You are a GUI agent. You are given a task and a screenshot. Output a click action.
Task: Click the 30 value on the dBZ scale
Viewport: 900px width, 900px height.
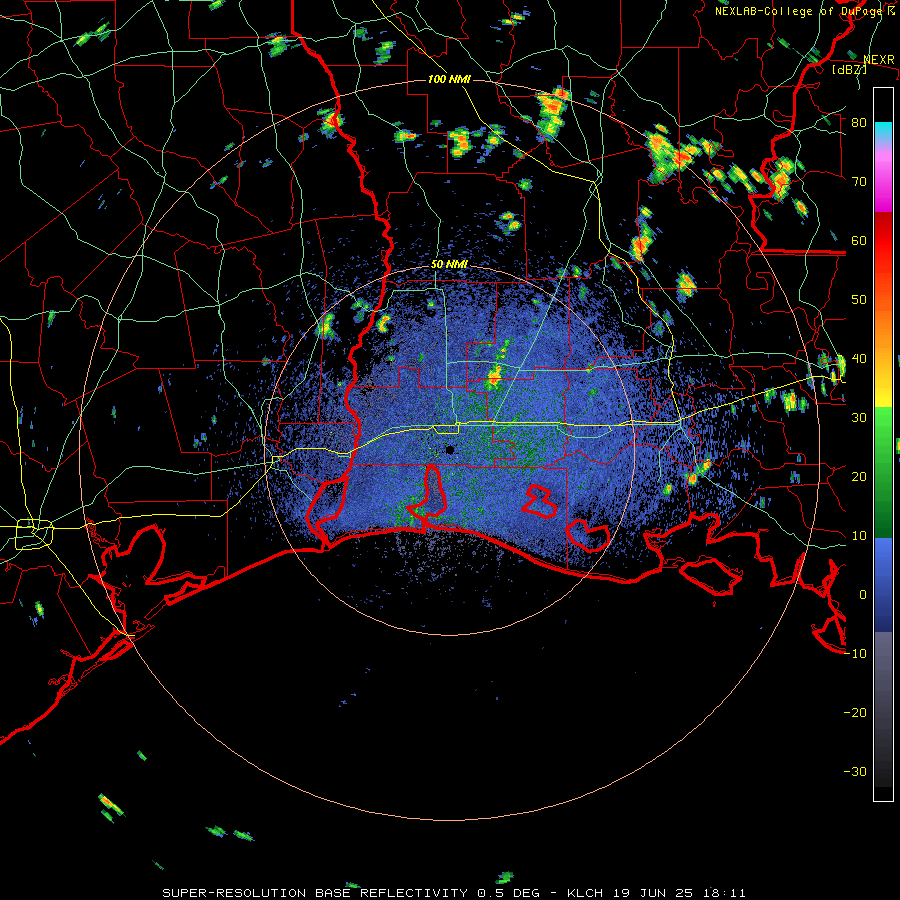pyautogui.click(x=859, y=418)
